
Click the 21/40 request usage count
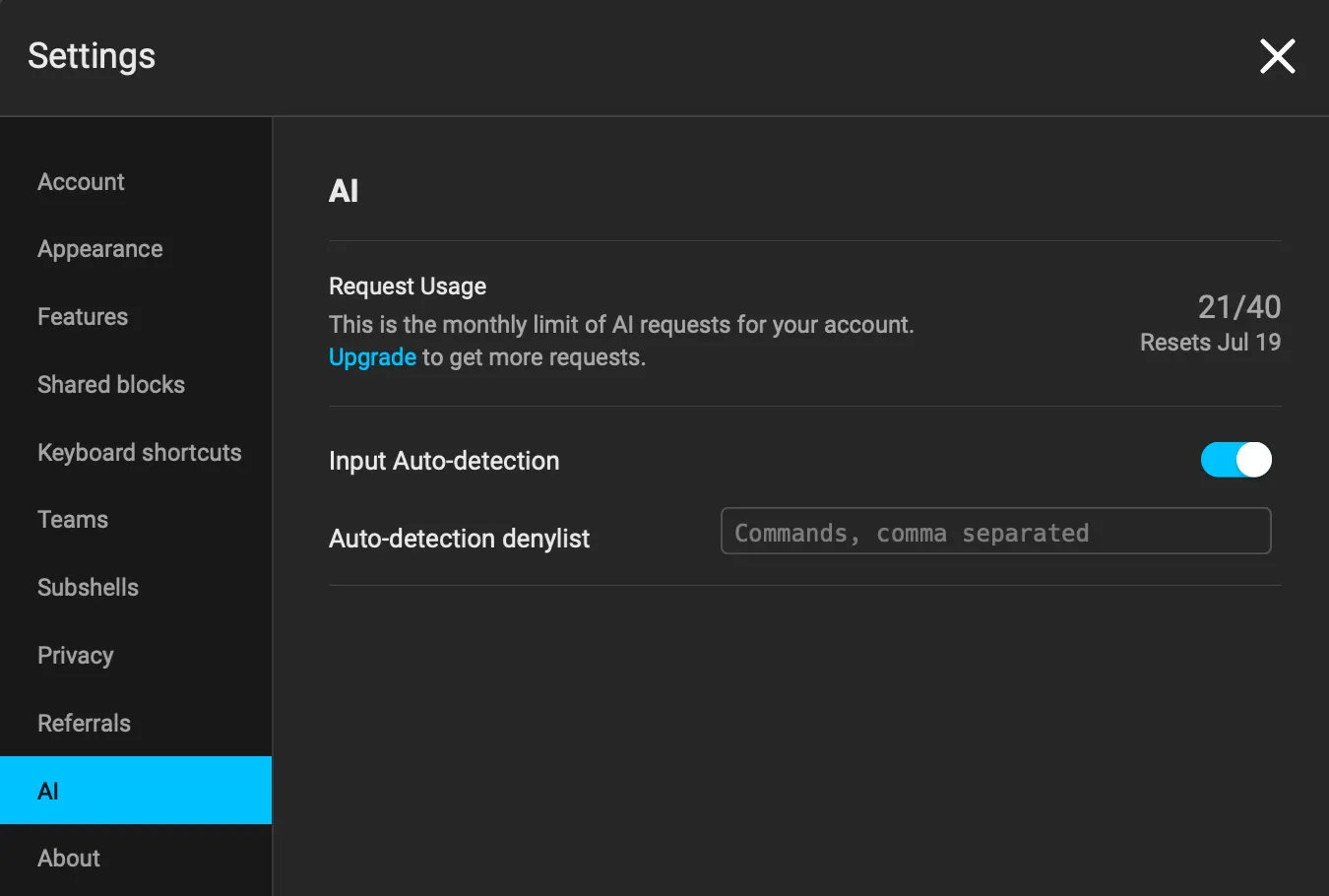tap(1239, 307)
